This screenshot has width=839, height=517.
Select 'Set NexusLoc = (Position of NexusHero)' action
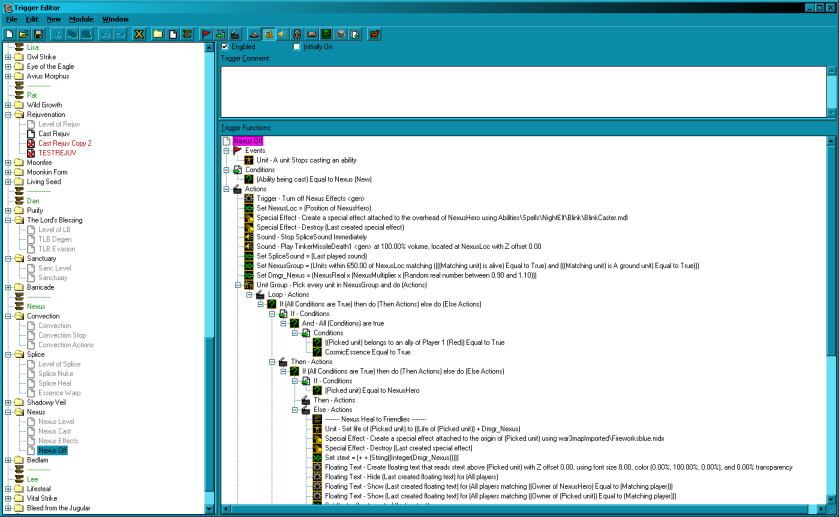point(314,208)
